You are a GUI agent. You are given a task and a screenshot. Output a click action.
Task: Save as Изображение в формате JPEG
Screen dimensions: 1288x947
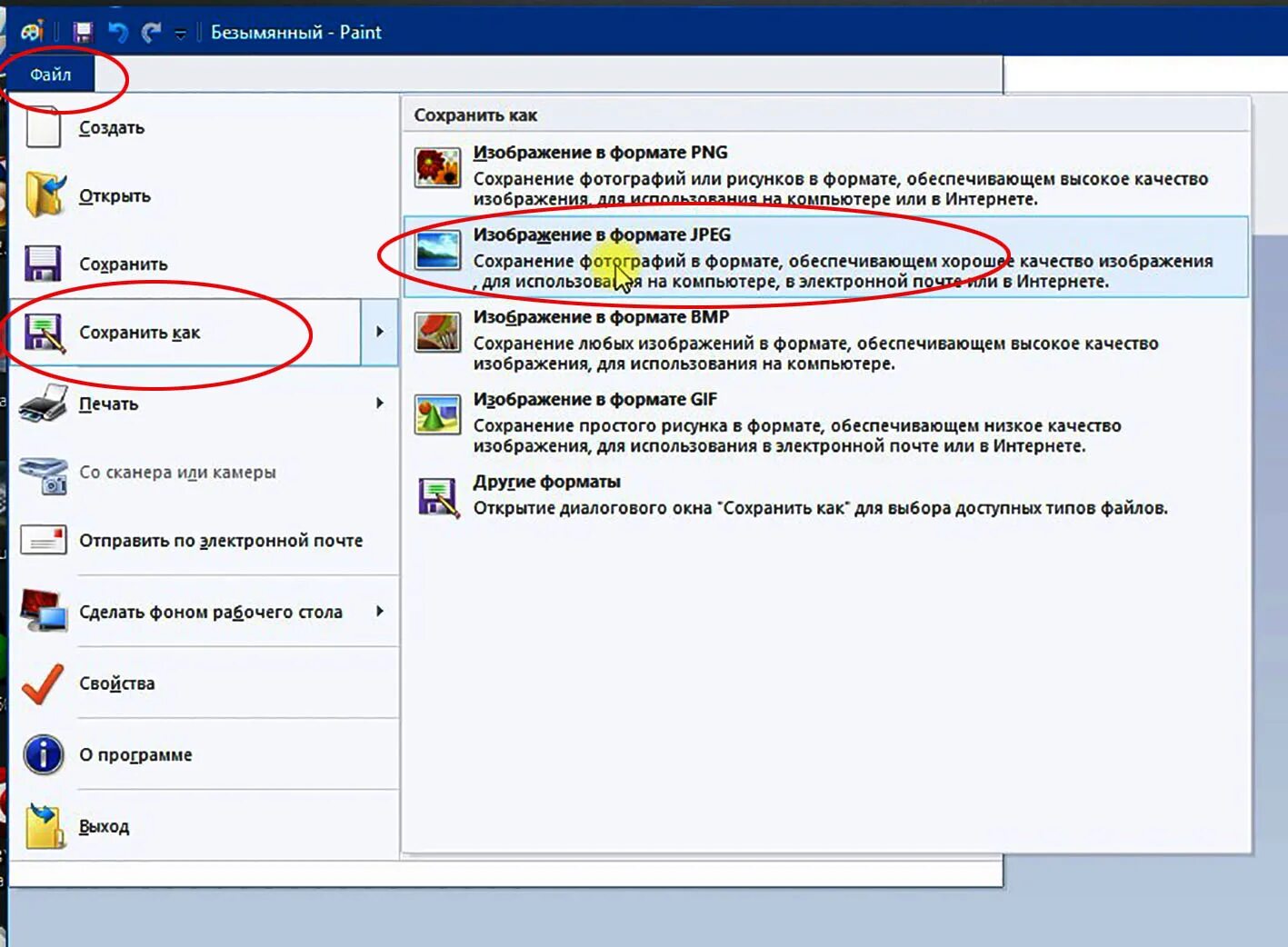coord(826,256)
